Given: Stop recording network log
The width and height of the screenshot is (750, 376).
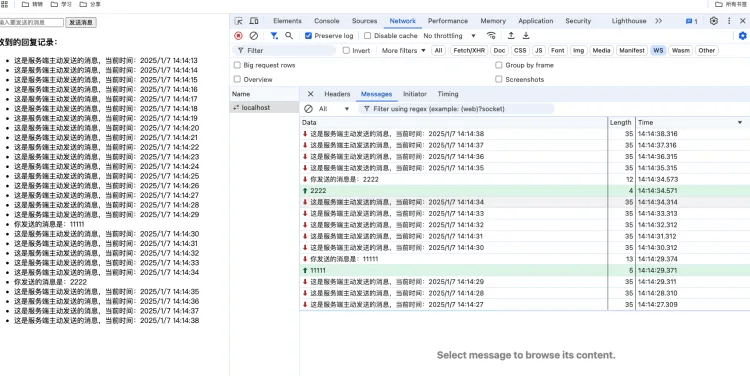Looking at the screenshot, I should 238,36.
